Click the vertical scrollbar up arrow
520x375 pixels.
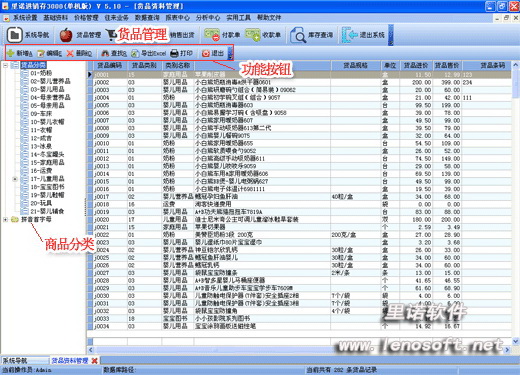point(516,65)
